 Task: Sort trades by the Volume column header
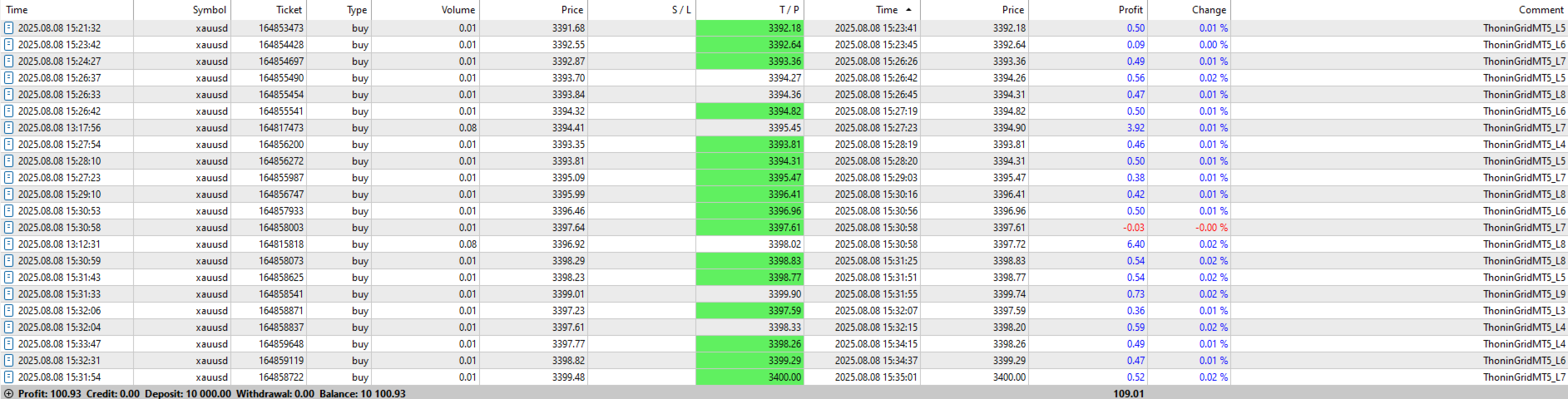[x=425, y=10]
